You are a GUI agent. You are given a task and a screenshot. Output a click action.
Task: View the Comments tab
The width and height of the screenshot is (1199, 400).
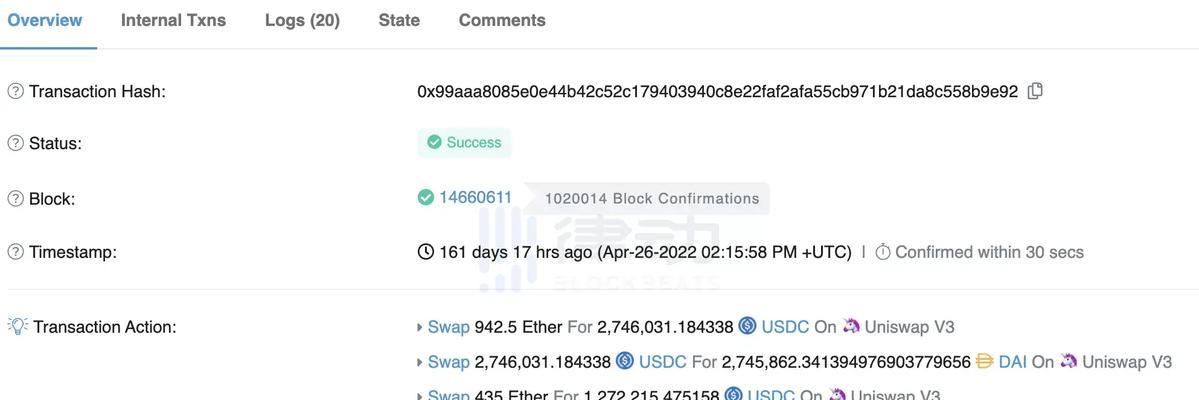coord(502,21)
